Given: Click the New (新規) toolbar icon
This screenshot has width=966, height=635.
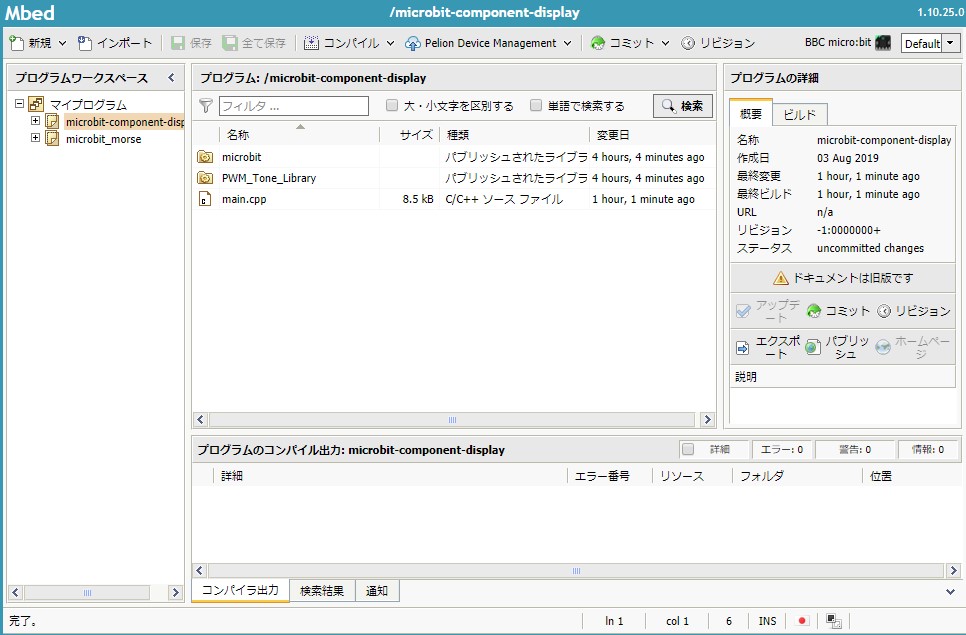Looking at the screenshot, I should coord(17,43).
